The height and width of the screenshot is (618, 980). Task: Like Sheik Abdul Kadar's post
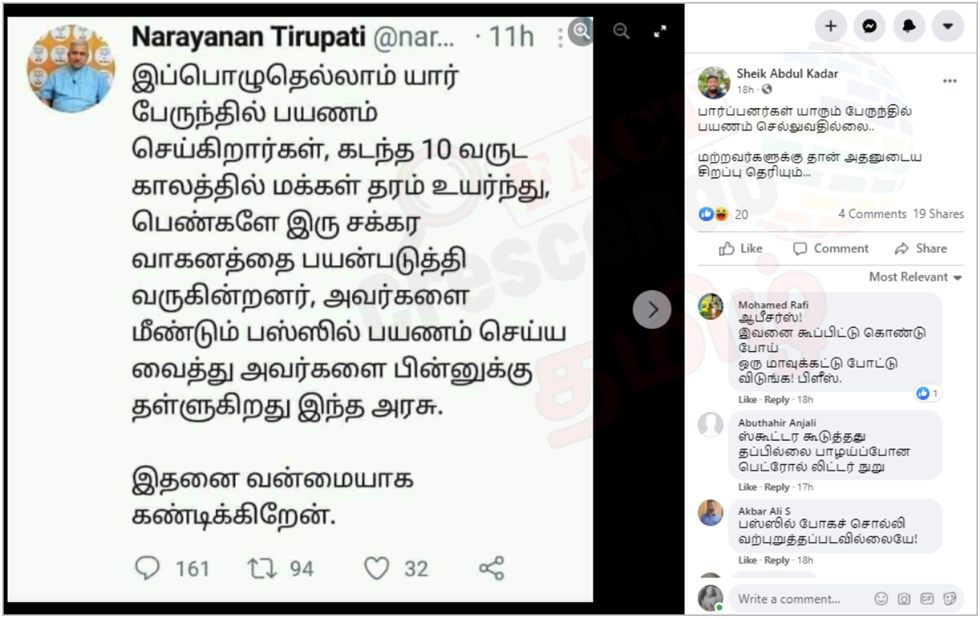[x=741, y=249]
